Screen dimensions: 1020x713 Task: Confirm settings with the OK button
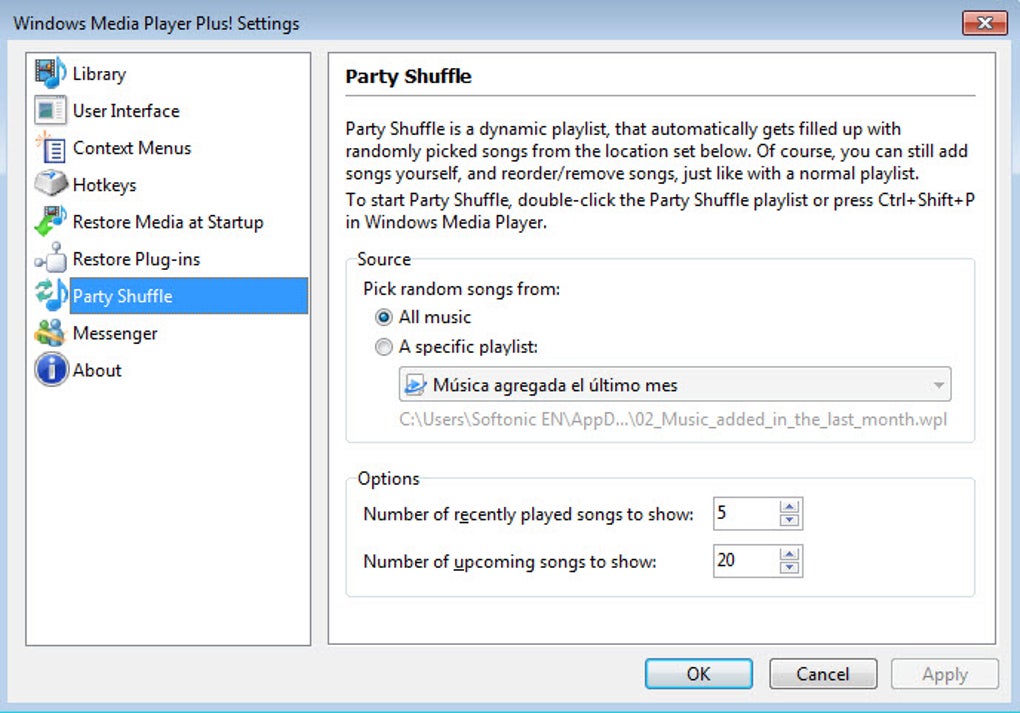tap(699, 674)
